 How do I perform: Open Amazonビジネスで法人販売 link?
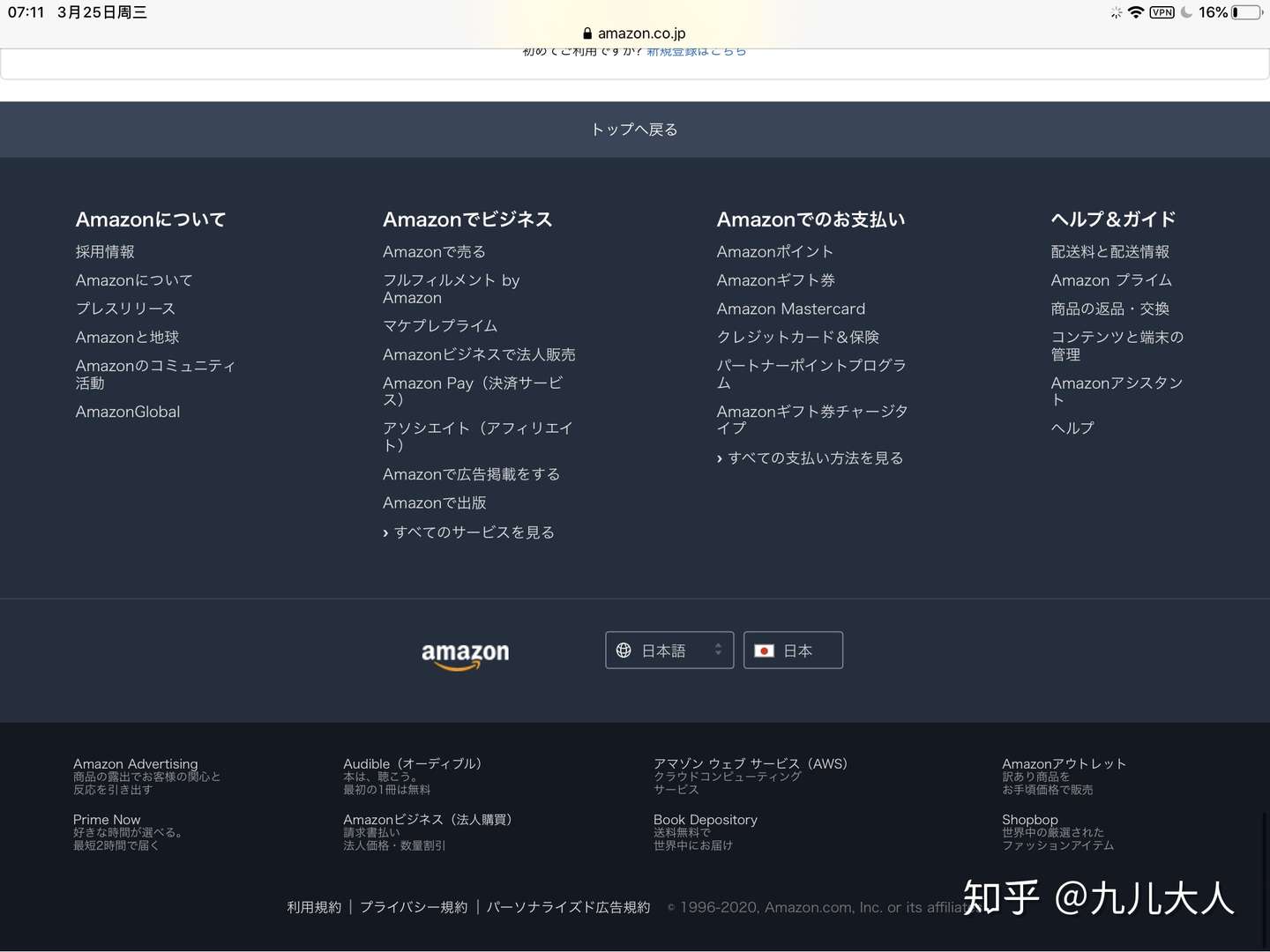click(479, 354)
